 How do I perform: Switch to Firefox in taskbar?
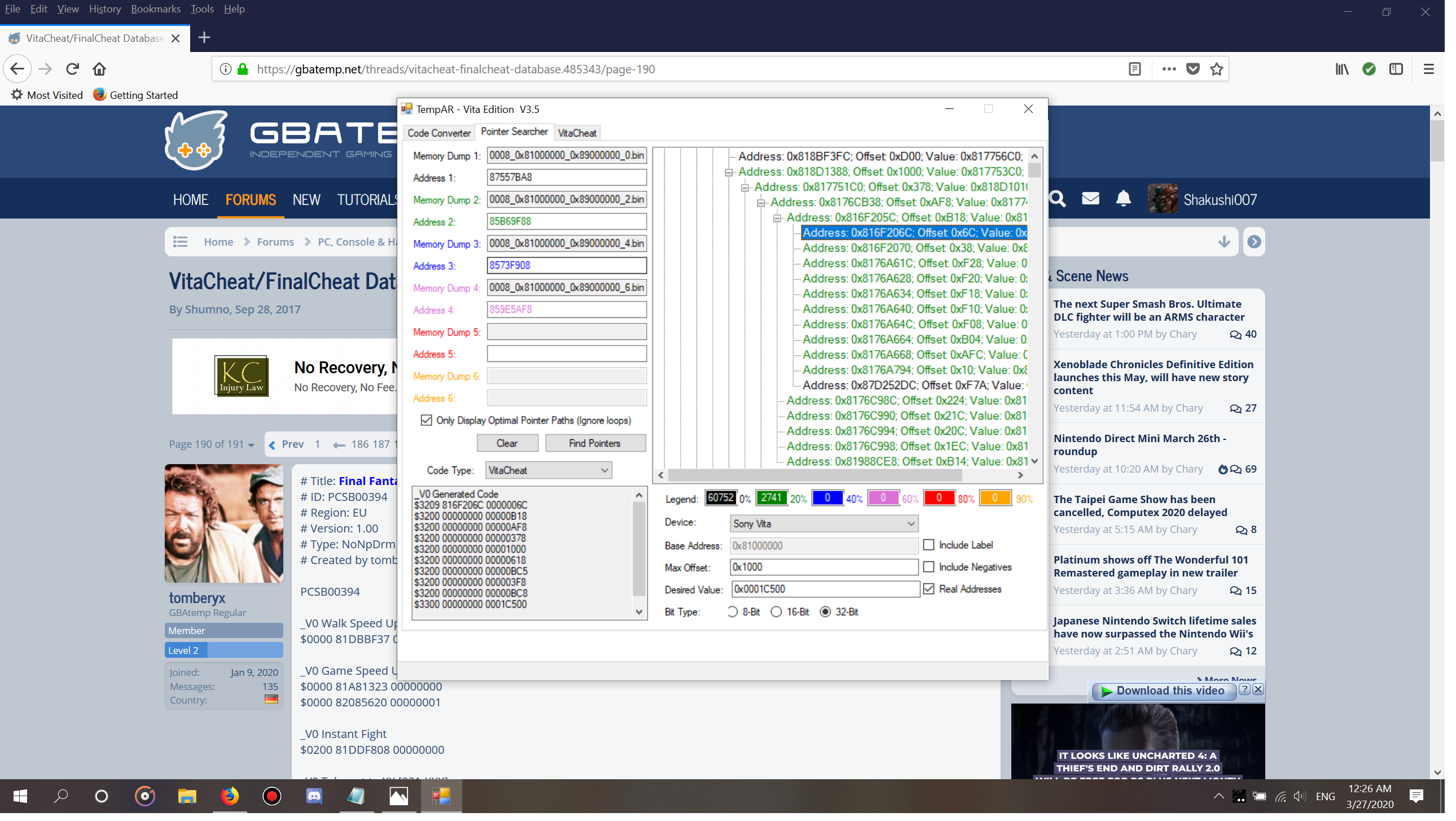click(x=230, y=797)
